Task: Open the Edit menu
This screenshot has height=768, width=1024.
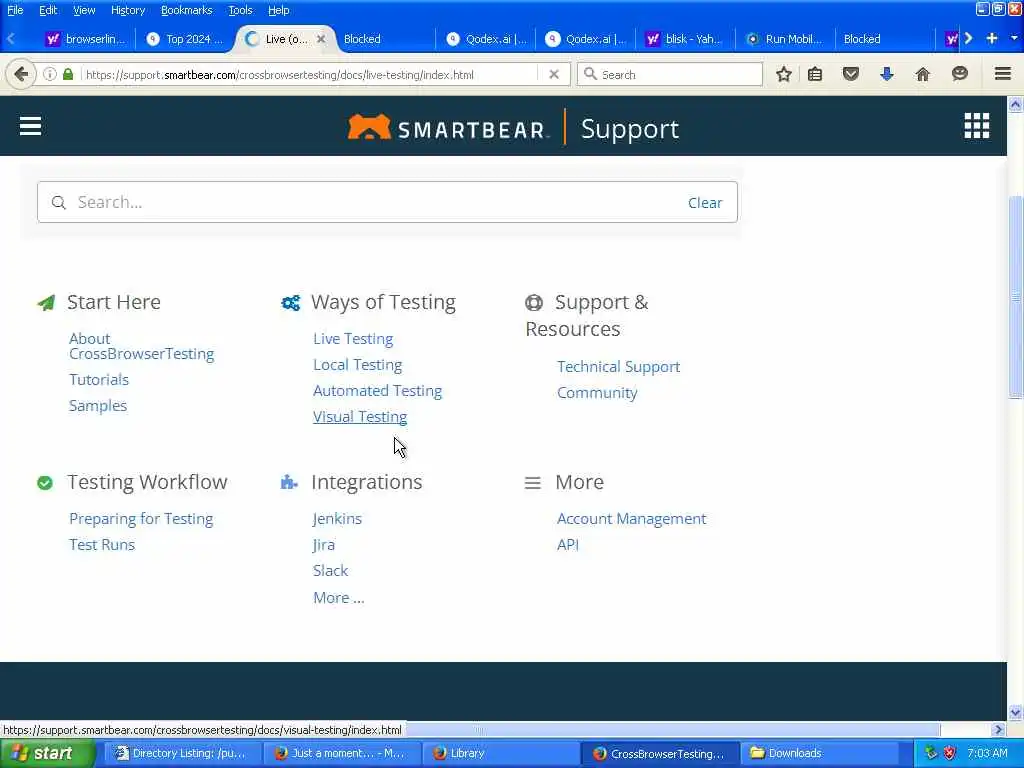Action: click(48, 10)
